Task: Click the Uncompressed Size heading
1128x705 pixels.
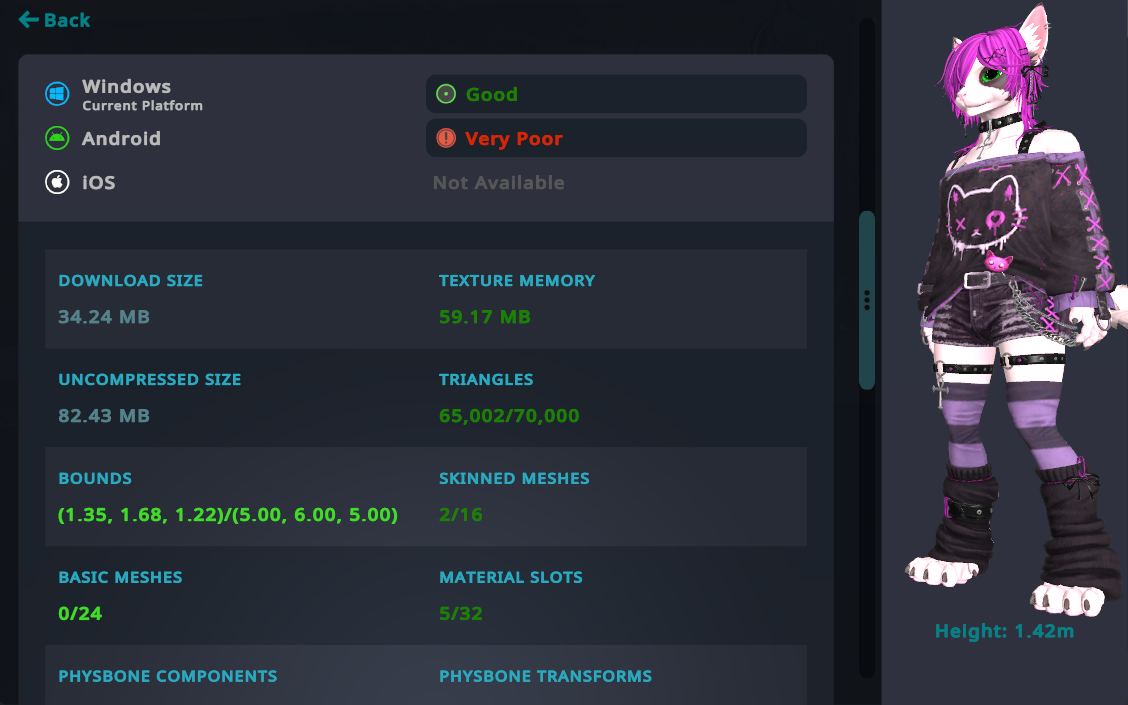Action: [x=150, y=379]
